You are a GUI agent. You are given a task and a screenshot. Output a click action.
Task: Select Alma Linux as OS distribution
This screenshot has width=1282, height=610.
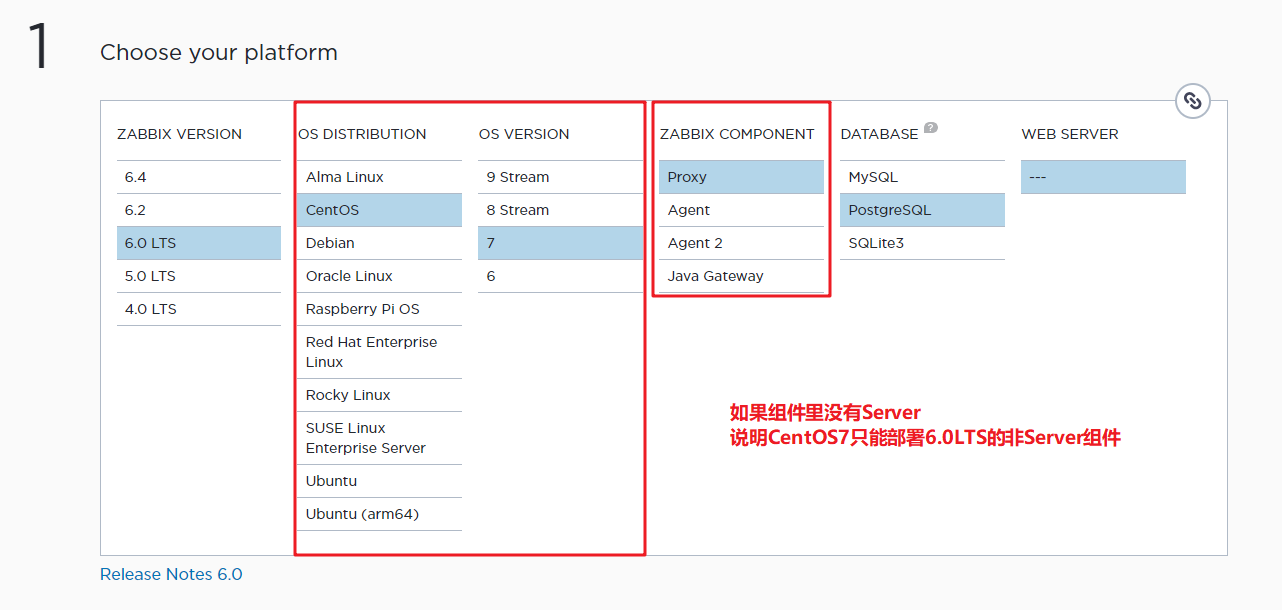(380, 177)
